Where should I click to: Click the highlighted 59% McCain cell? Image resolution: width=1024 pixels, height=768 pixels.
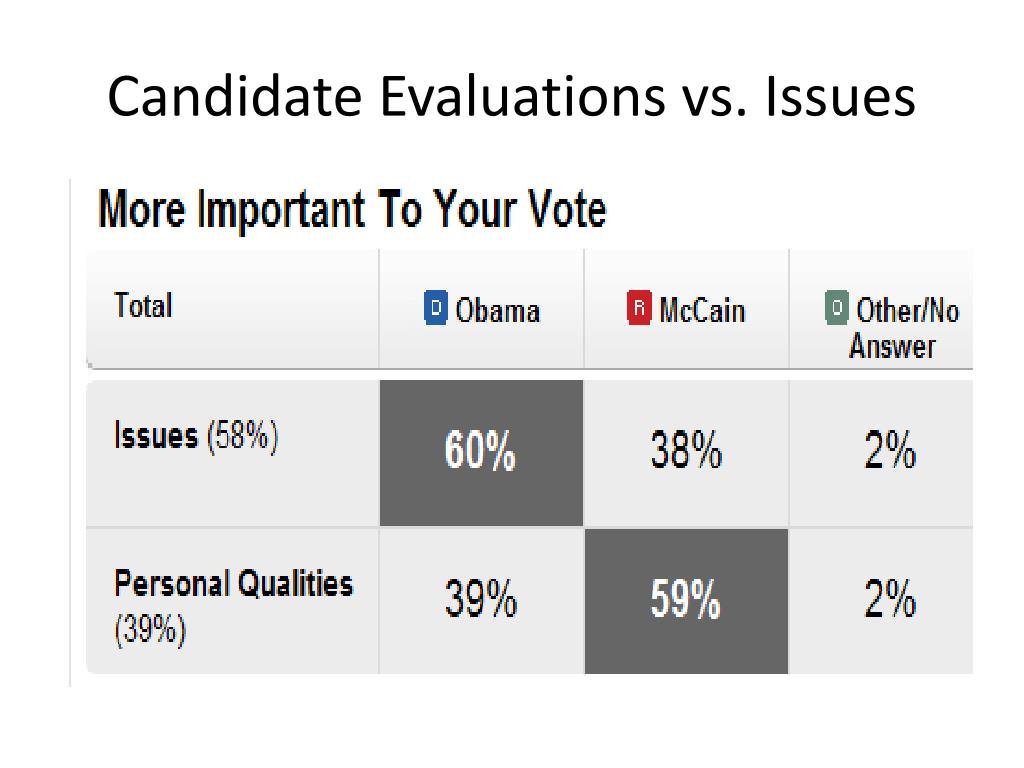coord(686,601)
